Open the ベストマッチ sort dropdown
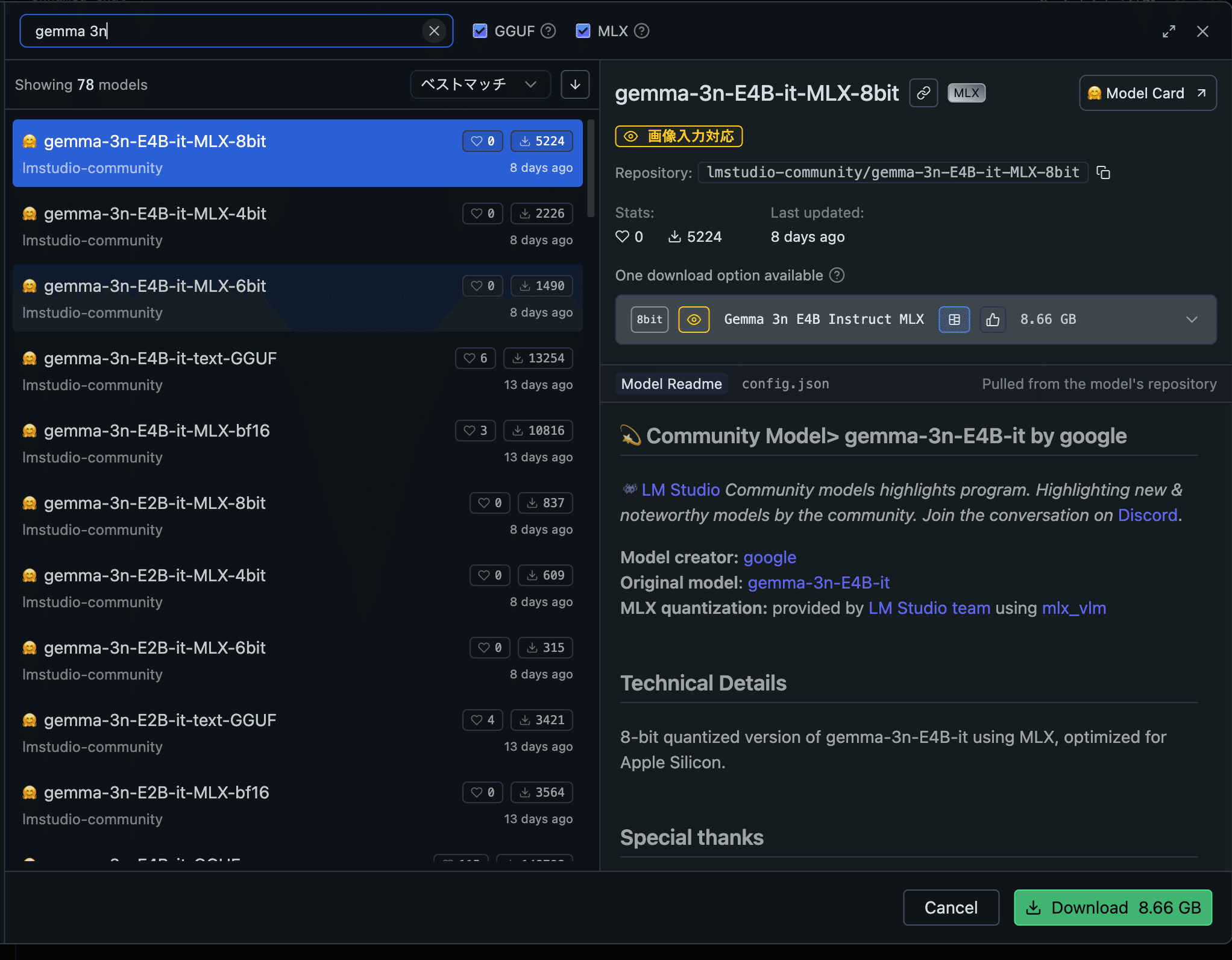The width and height of the screenshot is (1232, 960). click(480, 84)
